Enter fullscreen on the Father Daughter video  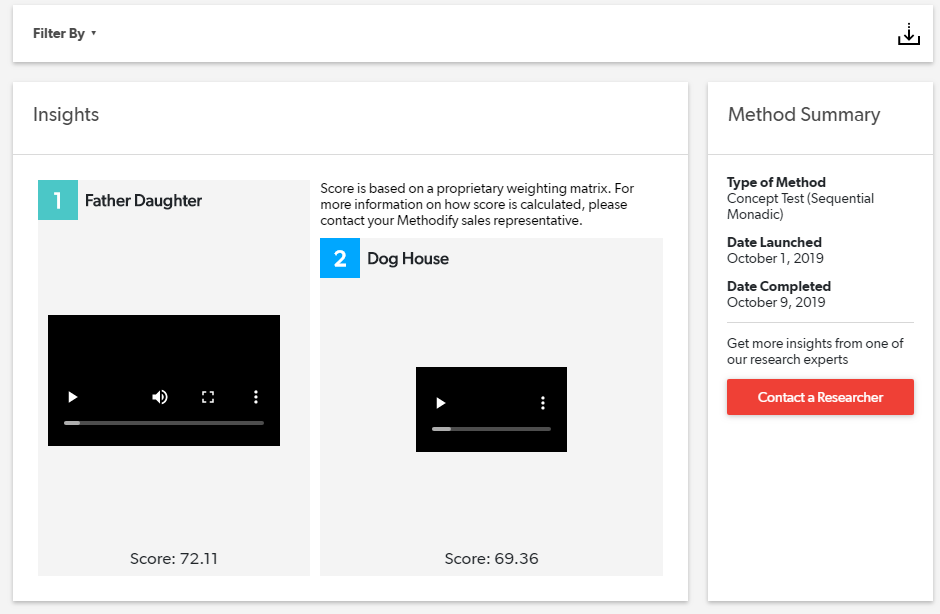click(208, 397)
